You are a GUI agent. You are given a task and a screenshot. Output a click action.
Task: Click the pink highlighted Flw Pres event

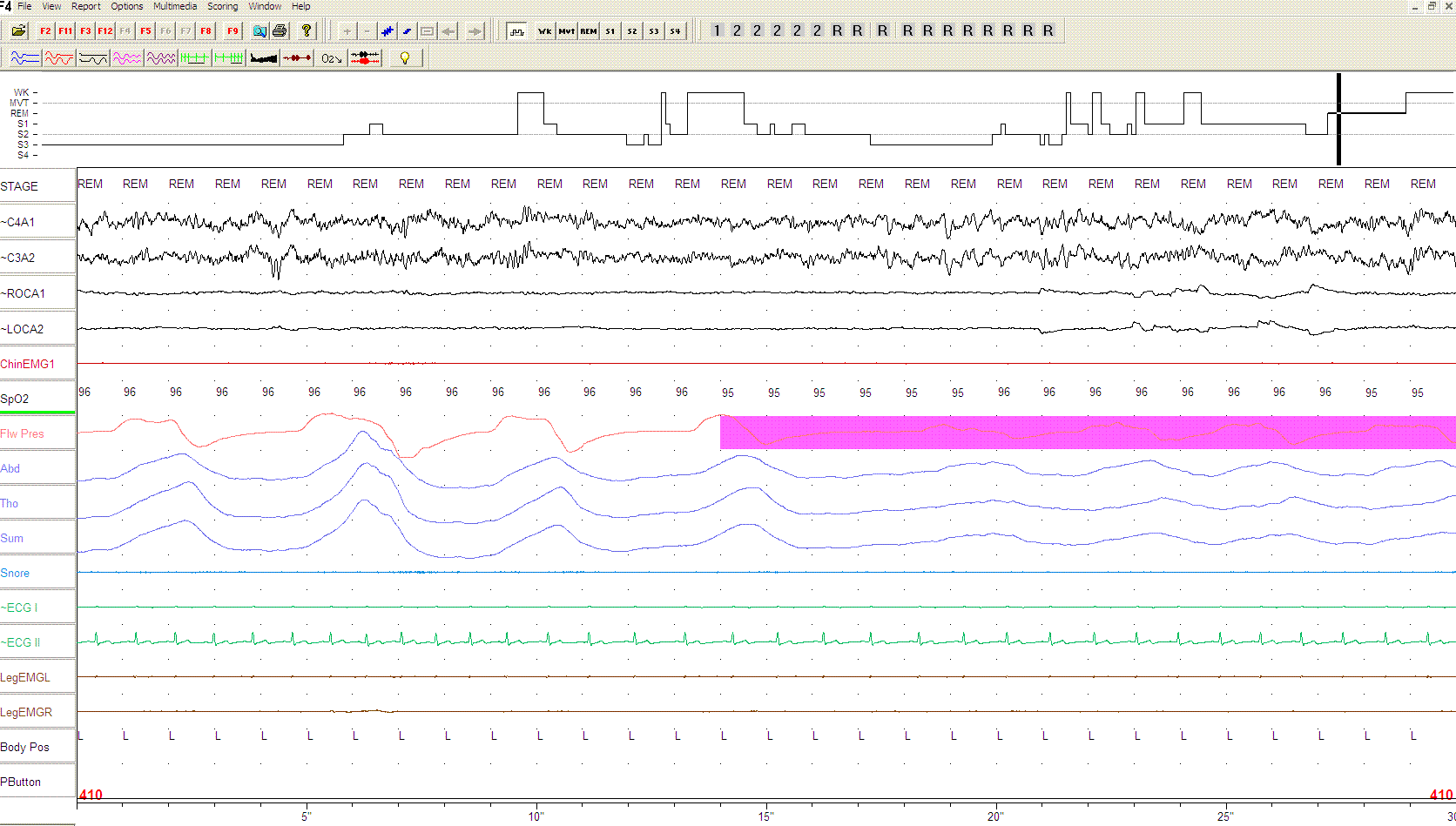1088,433
